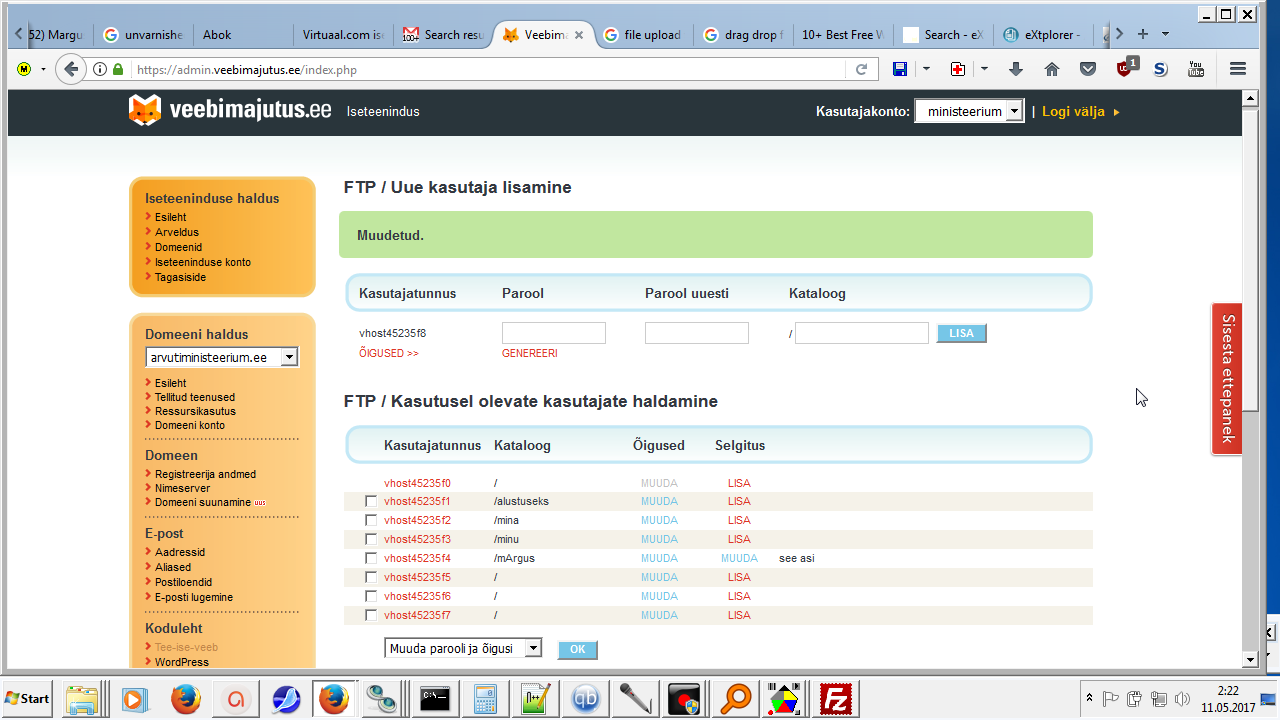1280x720 pixels.
Task: Switch to the file upload tab
Action: 642,35
